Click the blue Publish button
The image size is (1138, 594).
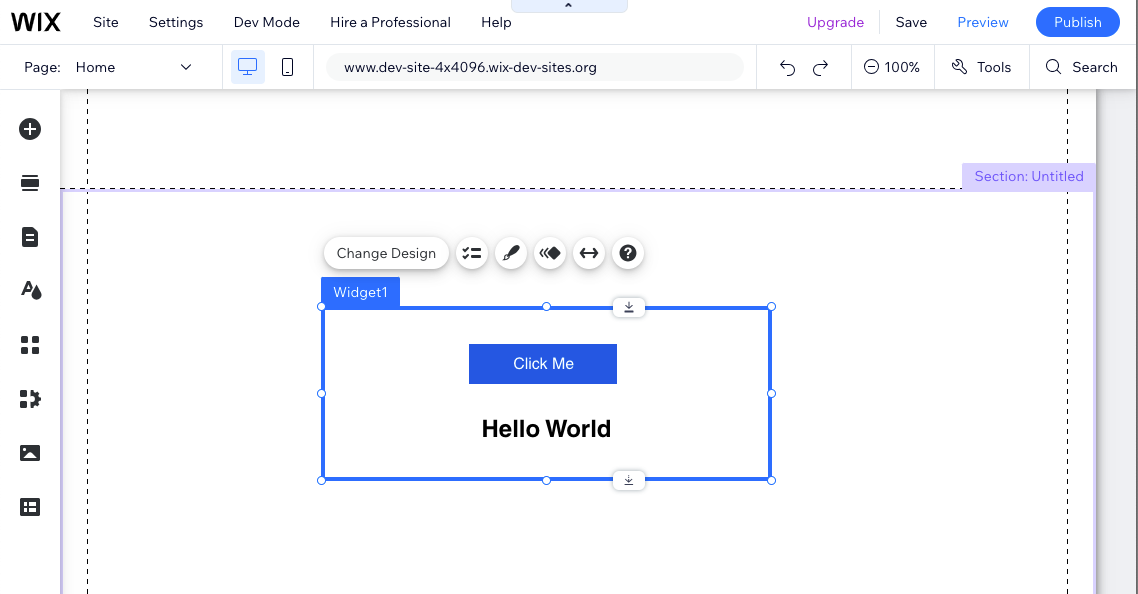[1078, 23]
